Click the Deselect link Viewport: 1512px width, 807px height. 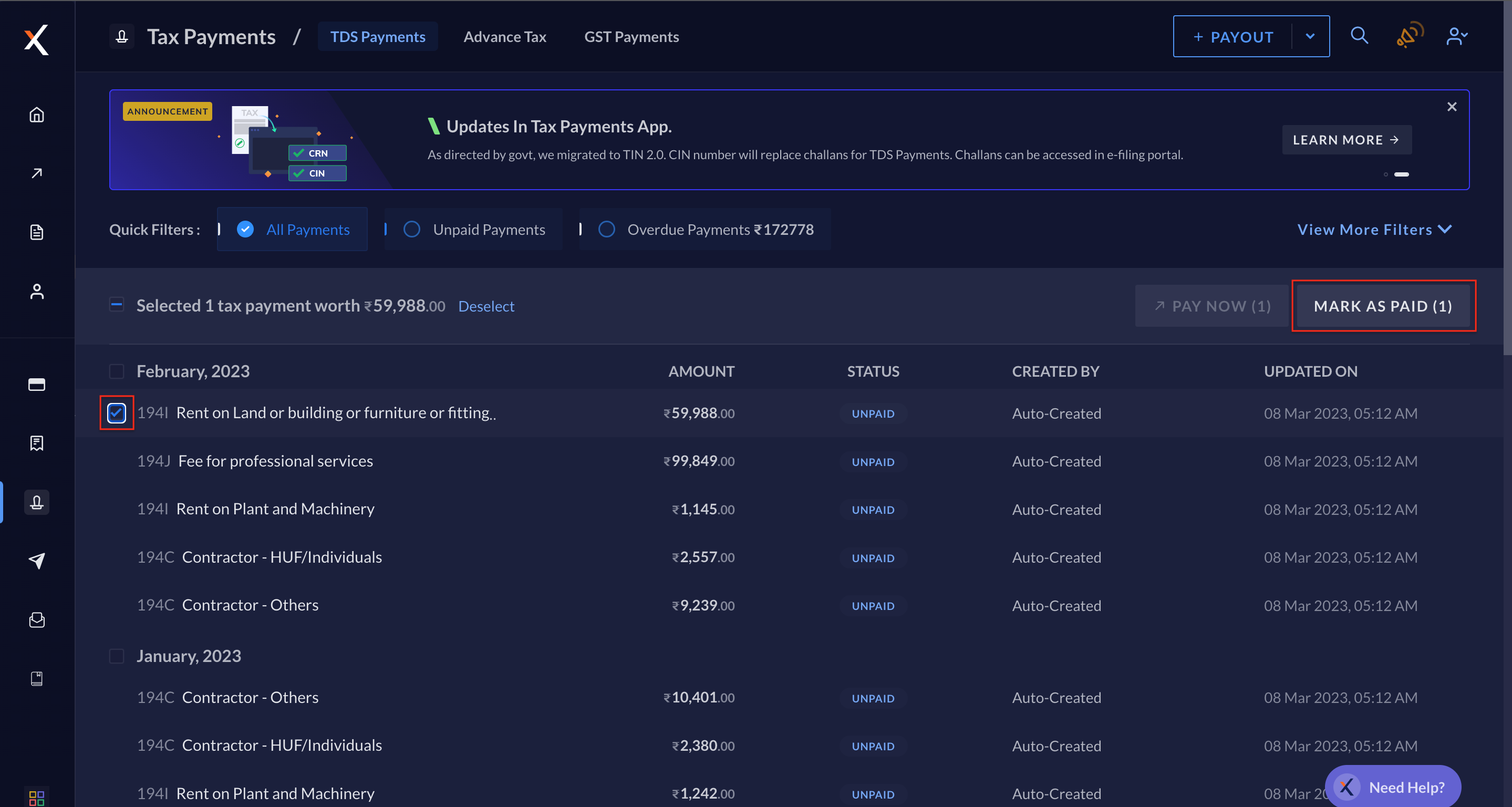486,306
